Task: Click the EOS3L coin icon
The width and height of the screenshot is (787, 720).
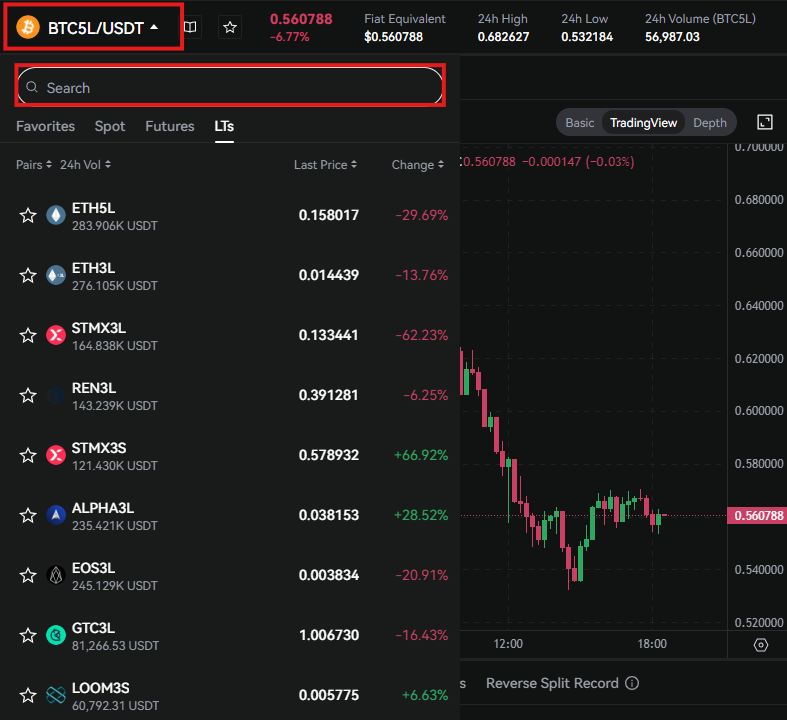Action: pos(56,575)
